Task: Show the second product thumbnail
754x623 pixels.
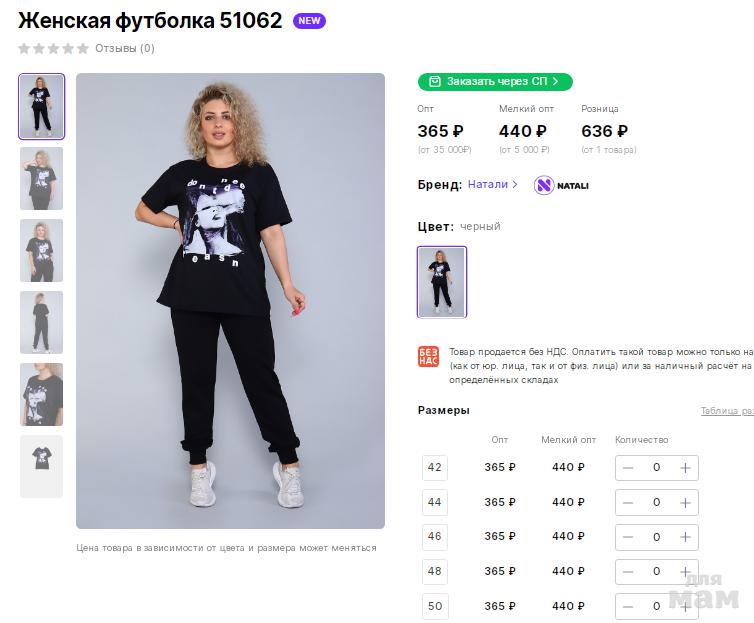Action: tap(41, 178)
